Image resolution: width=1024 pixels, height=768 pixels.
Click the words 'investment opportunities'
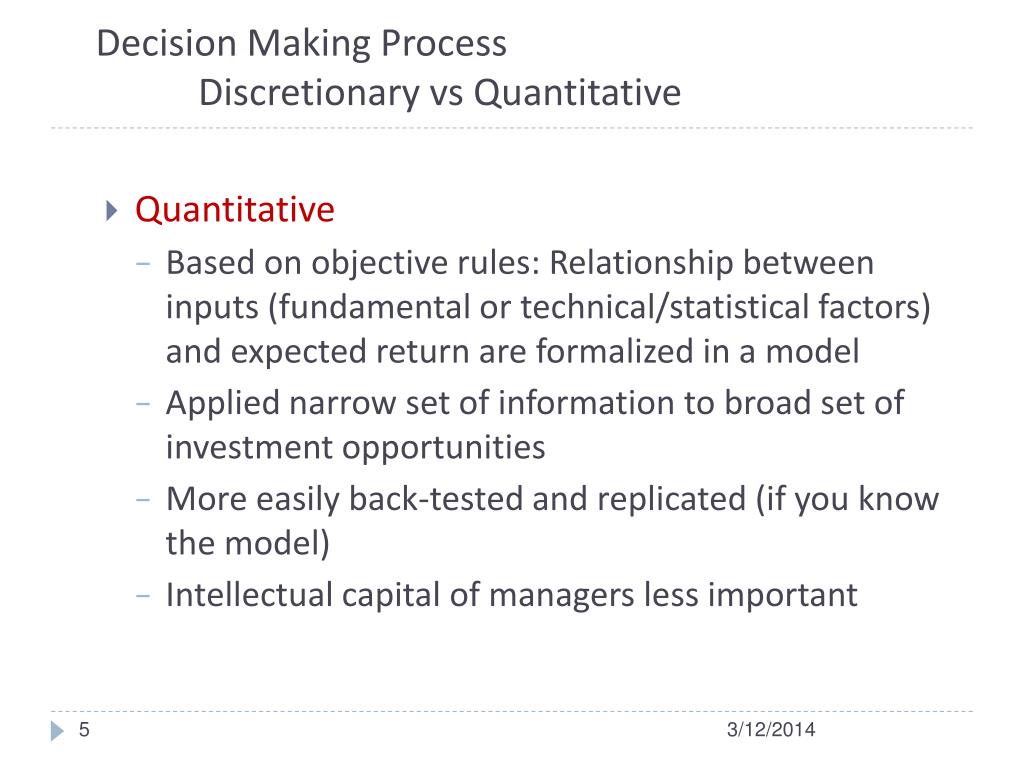355,448
